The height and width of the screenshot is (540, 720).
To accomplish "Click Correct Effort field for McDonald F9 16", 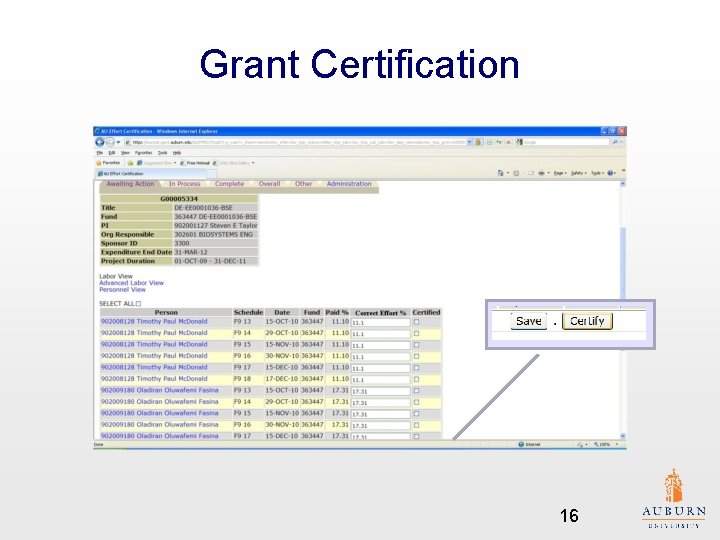I will (380, 357).
